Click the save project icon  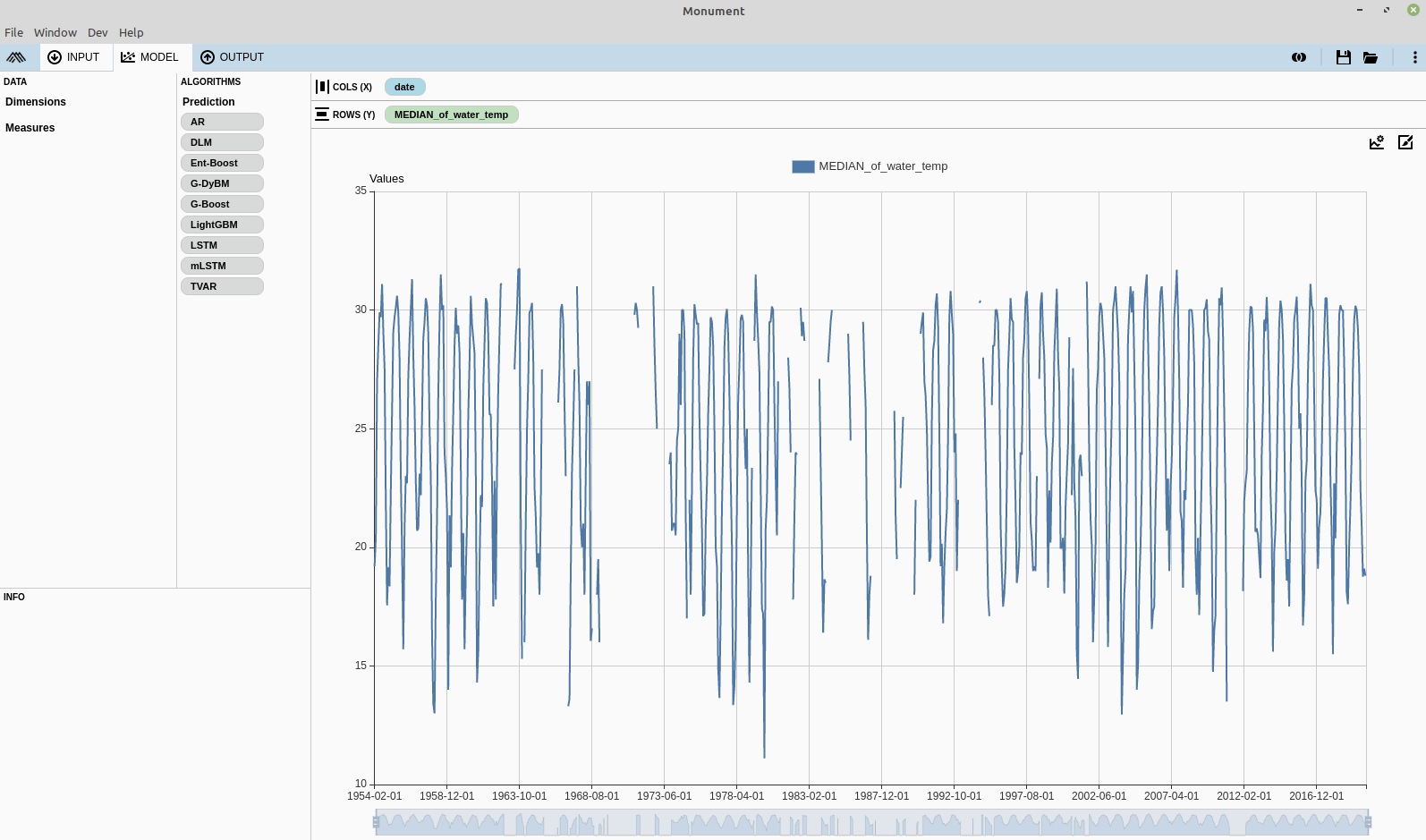[1343, 57]
